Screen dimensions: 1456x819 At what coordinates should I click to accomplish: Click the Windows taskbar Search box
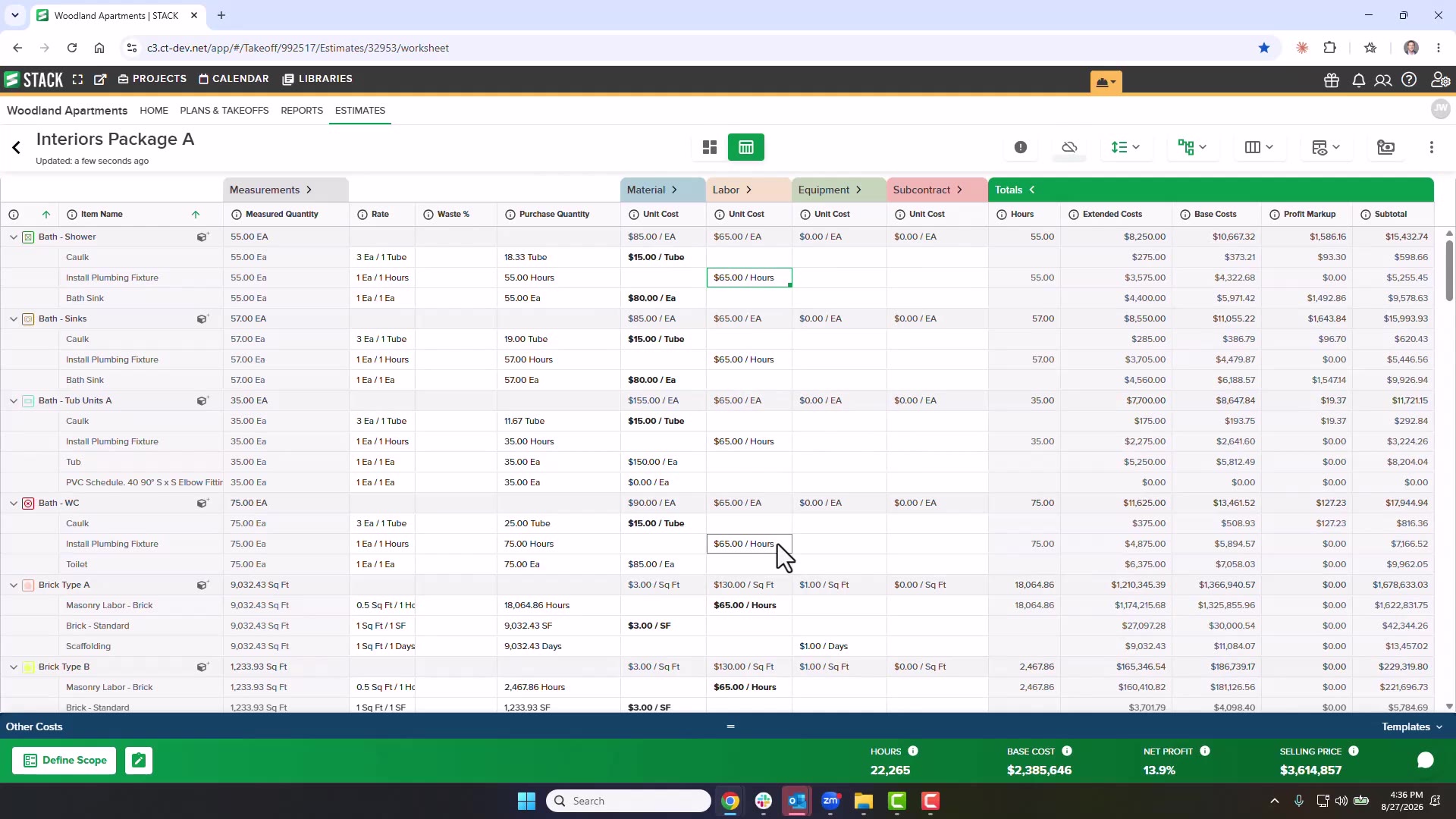[x=629, y=801]
